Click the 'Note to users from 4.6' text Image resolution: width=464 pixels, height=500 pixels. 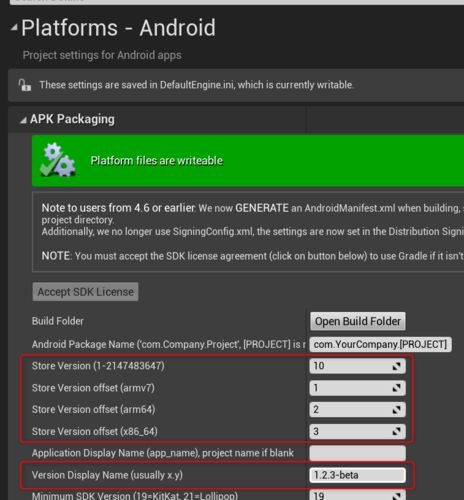[118, 208]
